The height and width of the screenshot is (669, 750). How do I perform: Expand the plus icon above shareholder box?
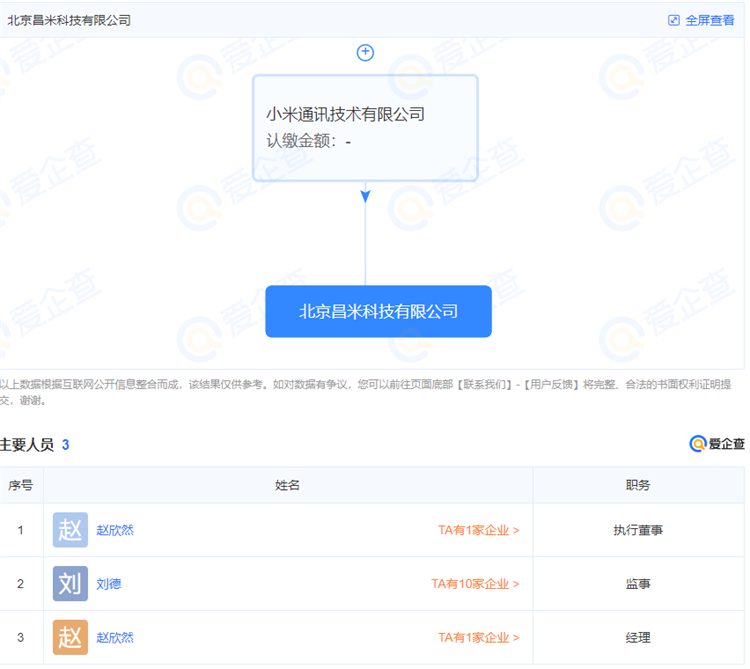coord(365,52)
